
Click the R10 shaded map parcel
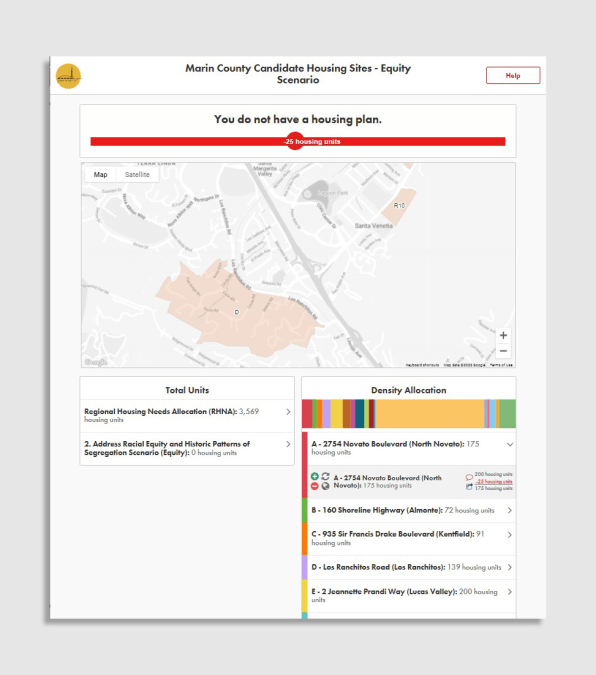400,207
